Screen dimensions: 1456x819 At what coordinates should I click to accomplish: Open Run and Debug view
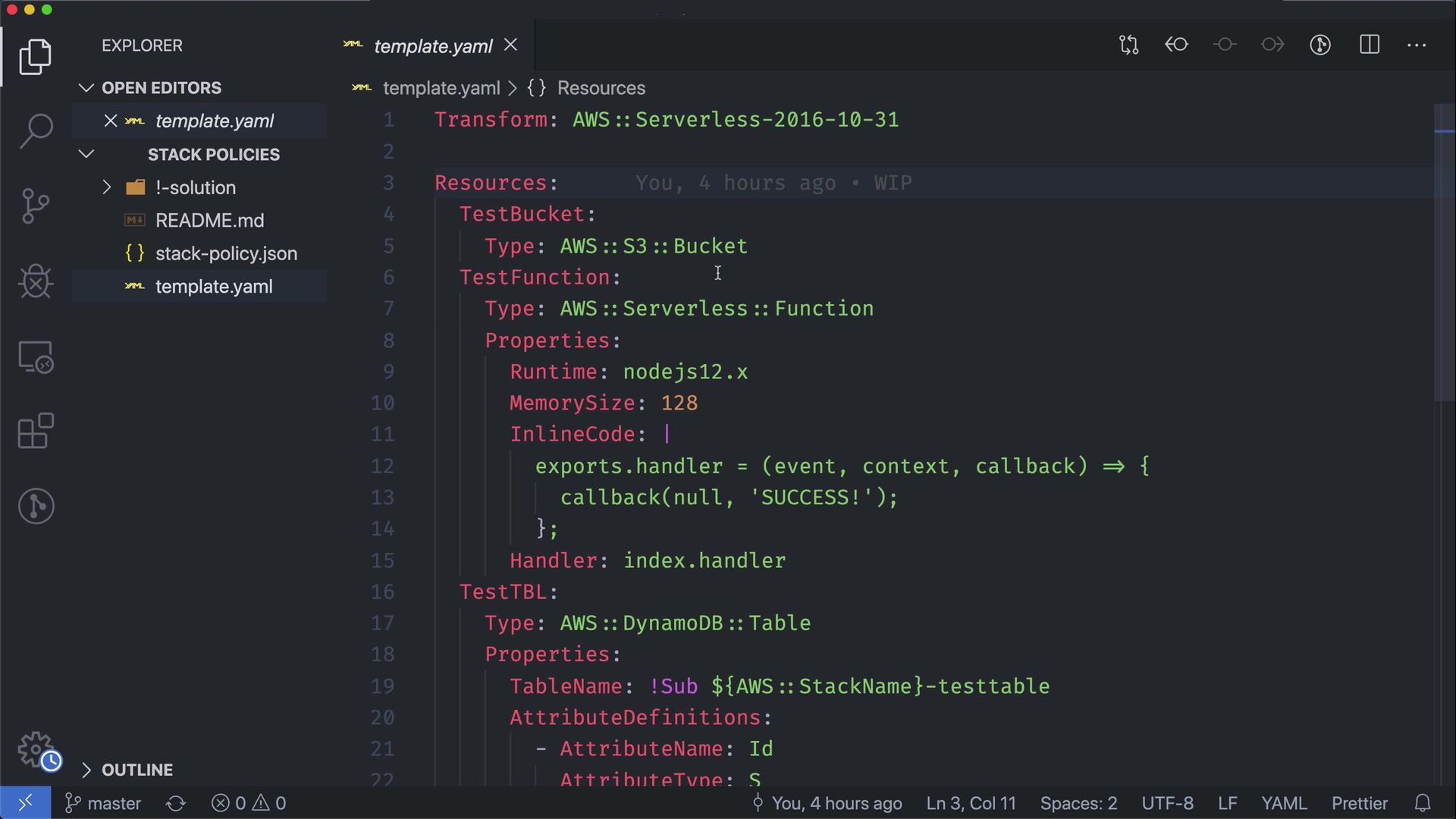point(36,281)
